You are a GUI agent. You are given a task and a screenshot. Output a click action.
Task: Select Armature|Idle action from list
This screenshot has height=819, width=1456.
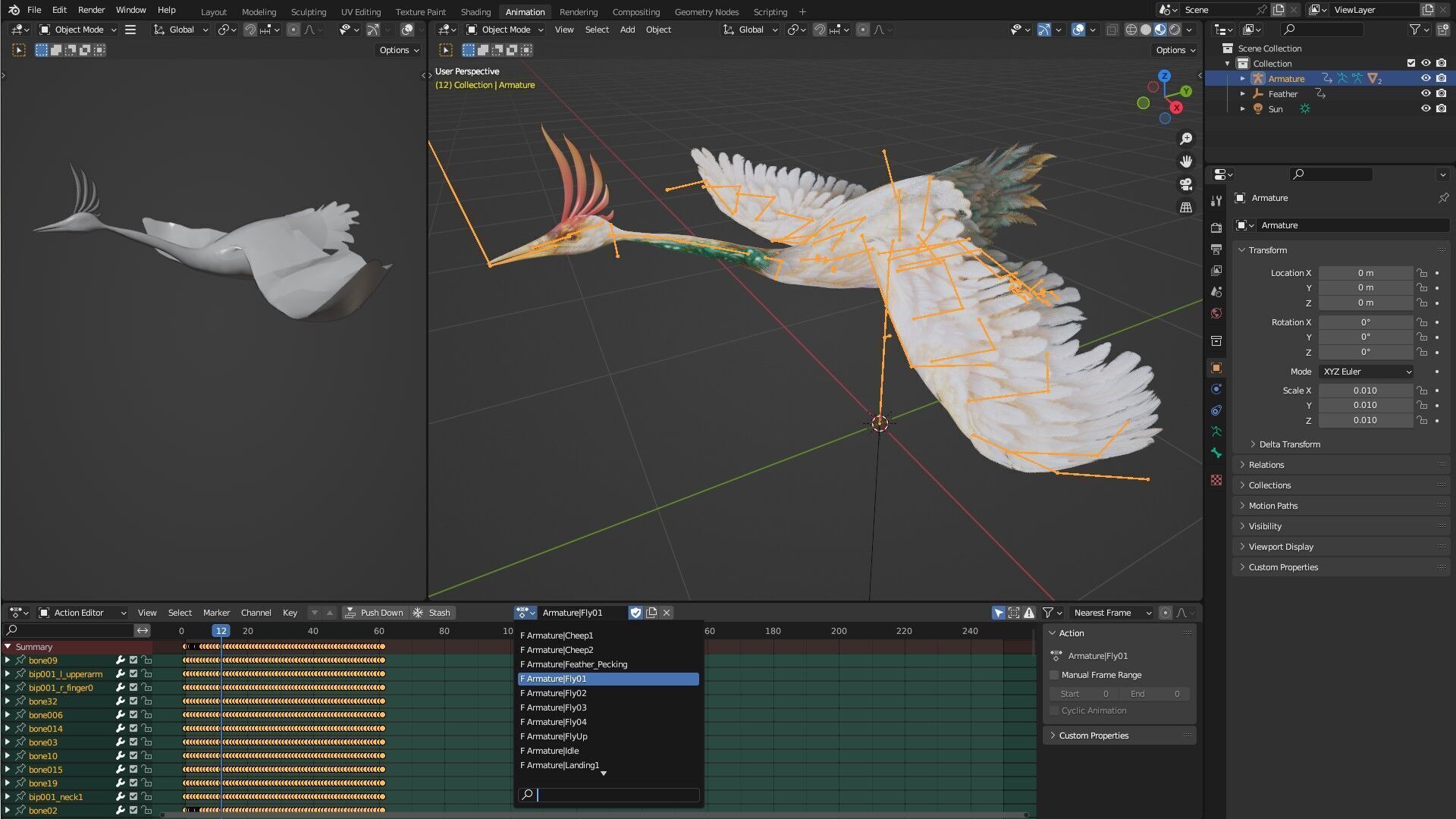click(608, 751)
